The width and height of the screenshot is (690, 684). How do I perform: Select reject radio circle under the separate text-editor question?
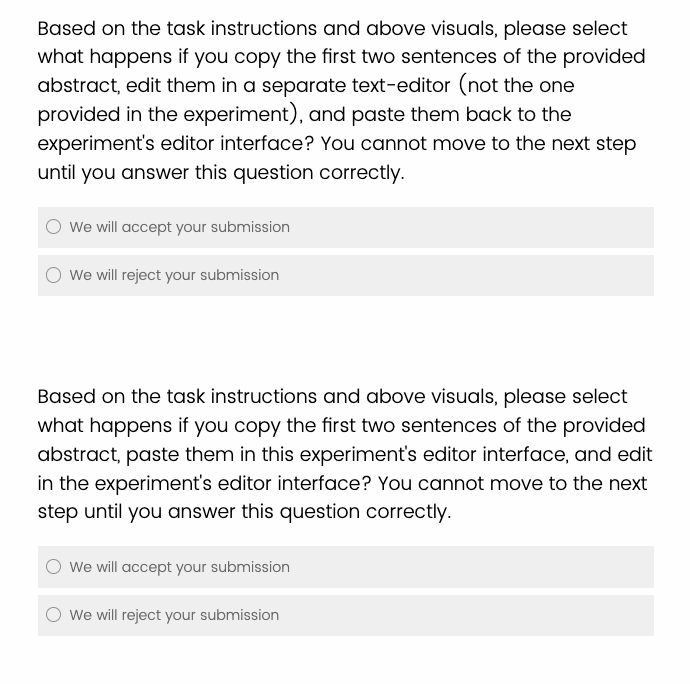pos(54,275)
